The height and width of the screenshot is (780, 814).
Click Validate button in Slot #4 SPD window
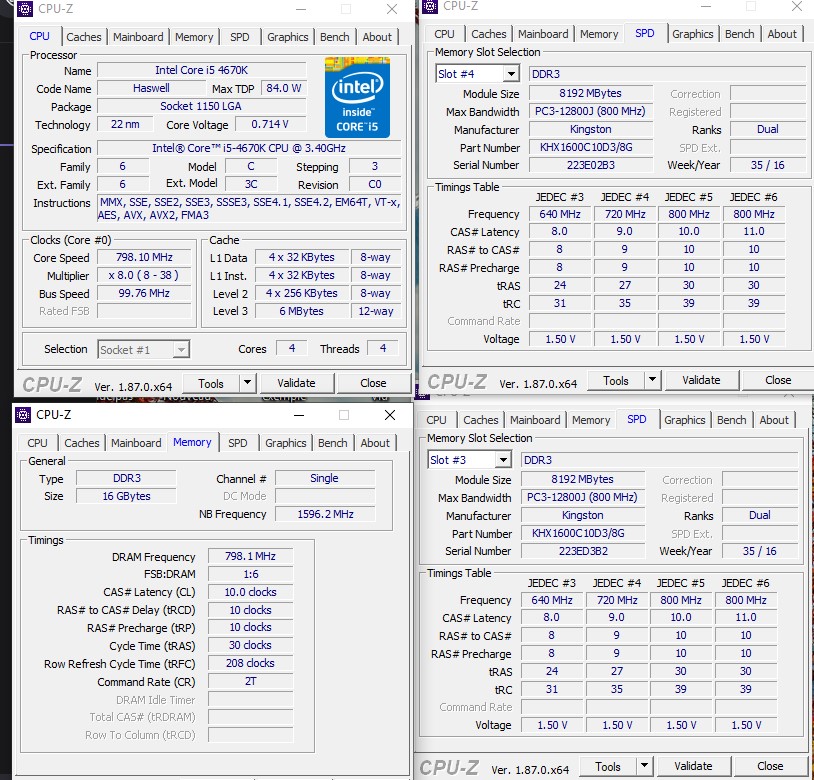click(x=701, y=380)
